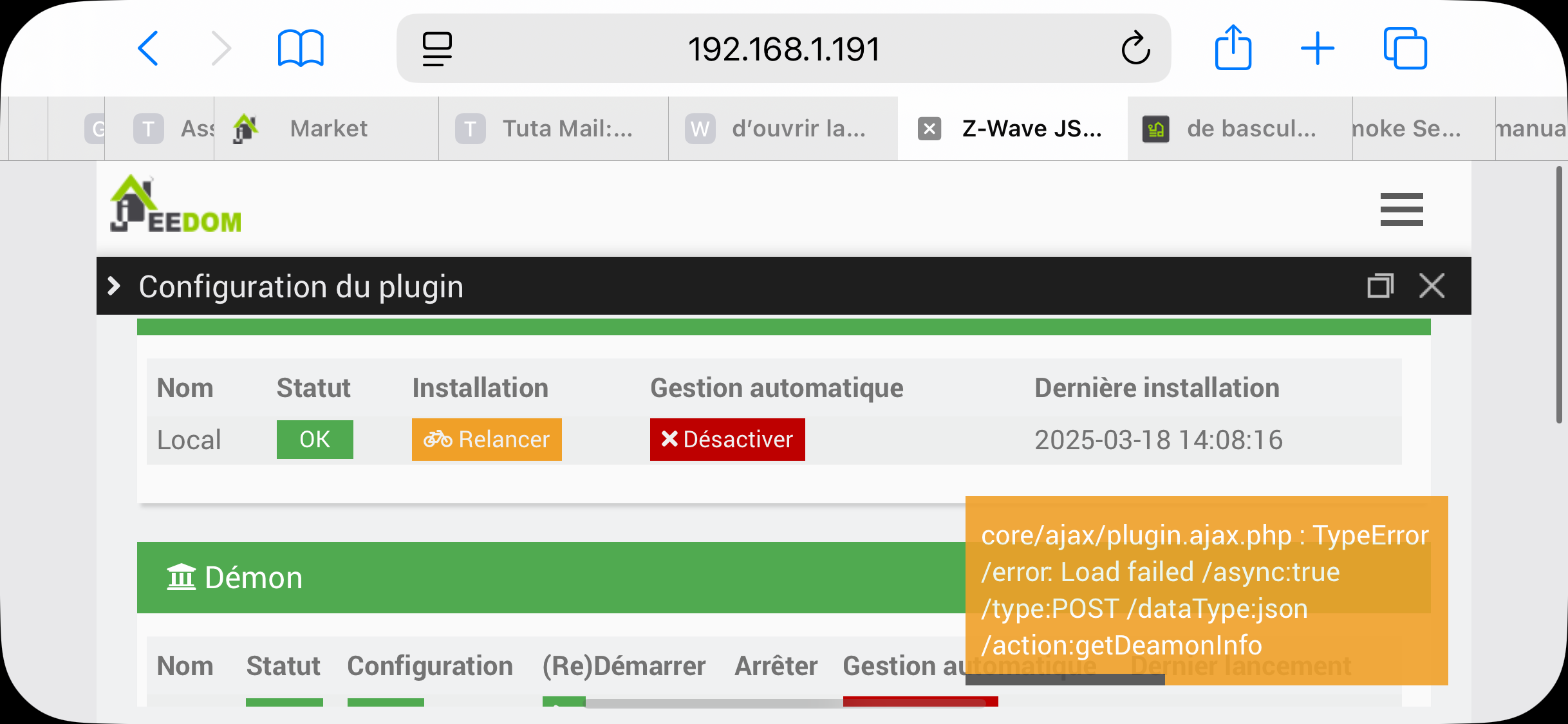Open the Jeedom hamburger menu
The height and width of the screenshot is (724, 1568).
pyautogui.click(x=1401, y=210)
